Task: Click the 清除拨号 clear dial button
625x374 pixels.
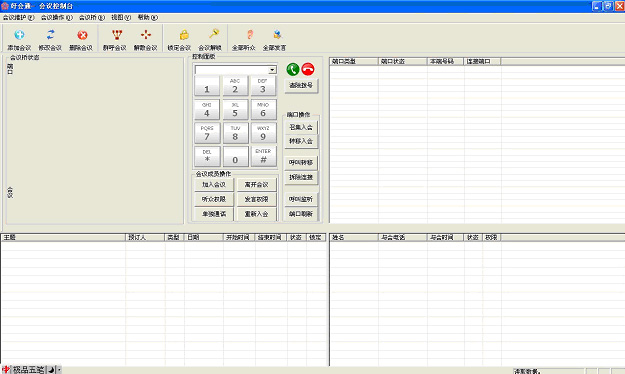Action: (301, 85)
